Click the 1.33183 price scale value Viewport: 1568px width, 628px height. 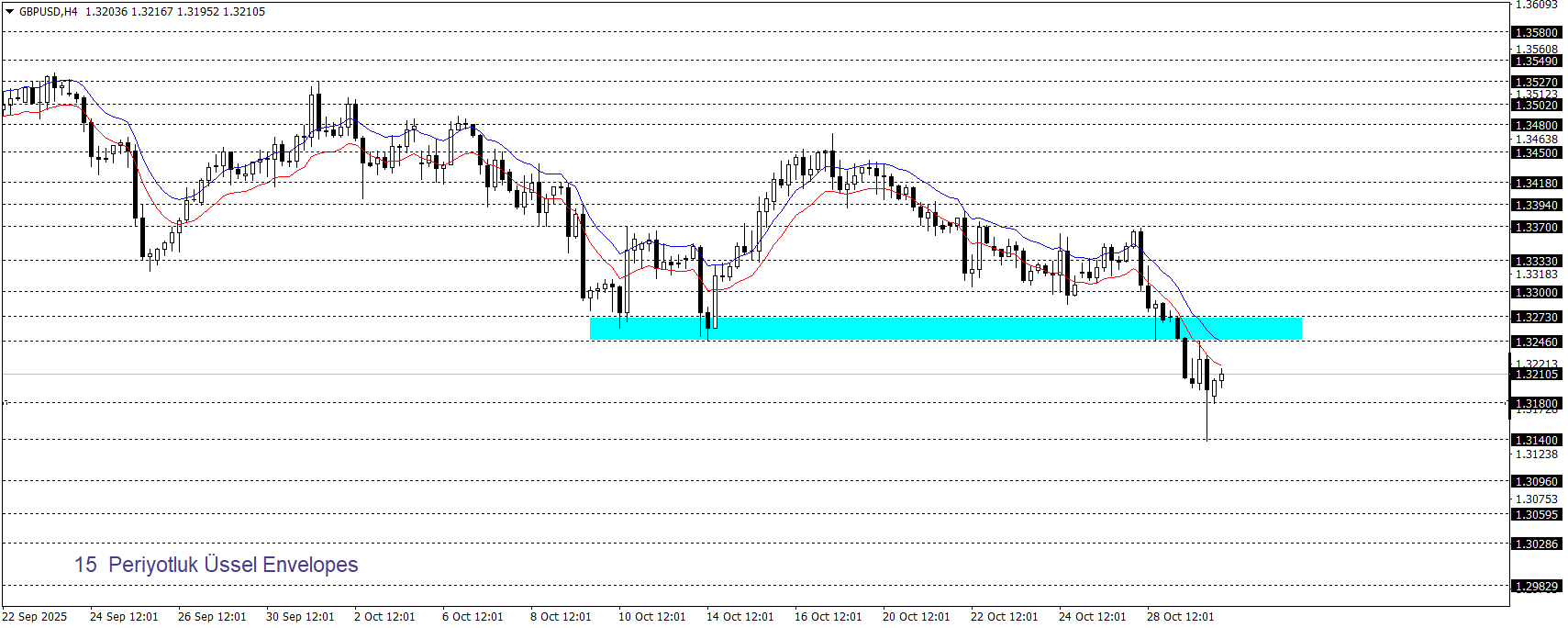[1536, 275]
